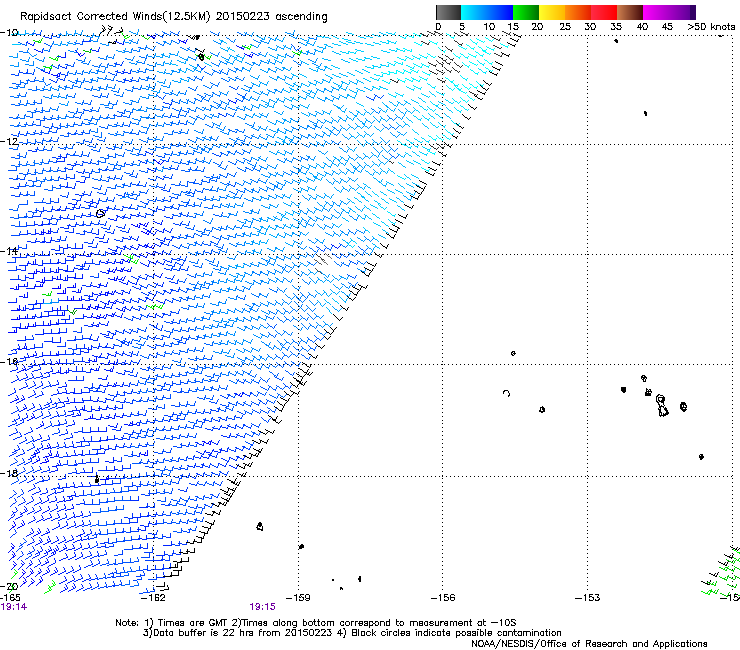Click the green 15-20 knots color band
The height and width of the screenshot is (650, 740).
[x=526, y=12]
